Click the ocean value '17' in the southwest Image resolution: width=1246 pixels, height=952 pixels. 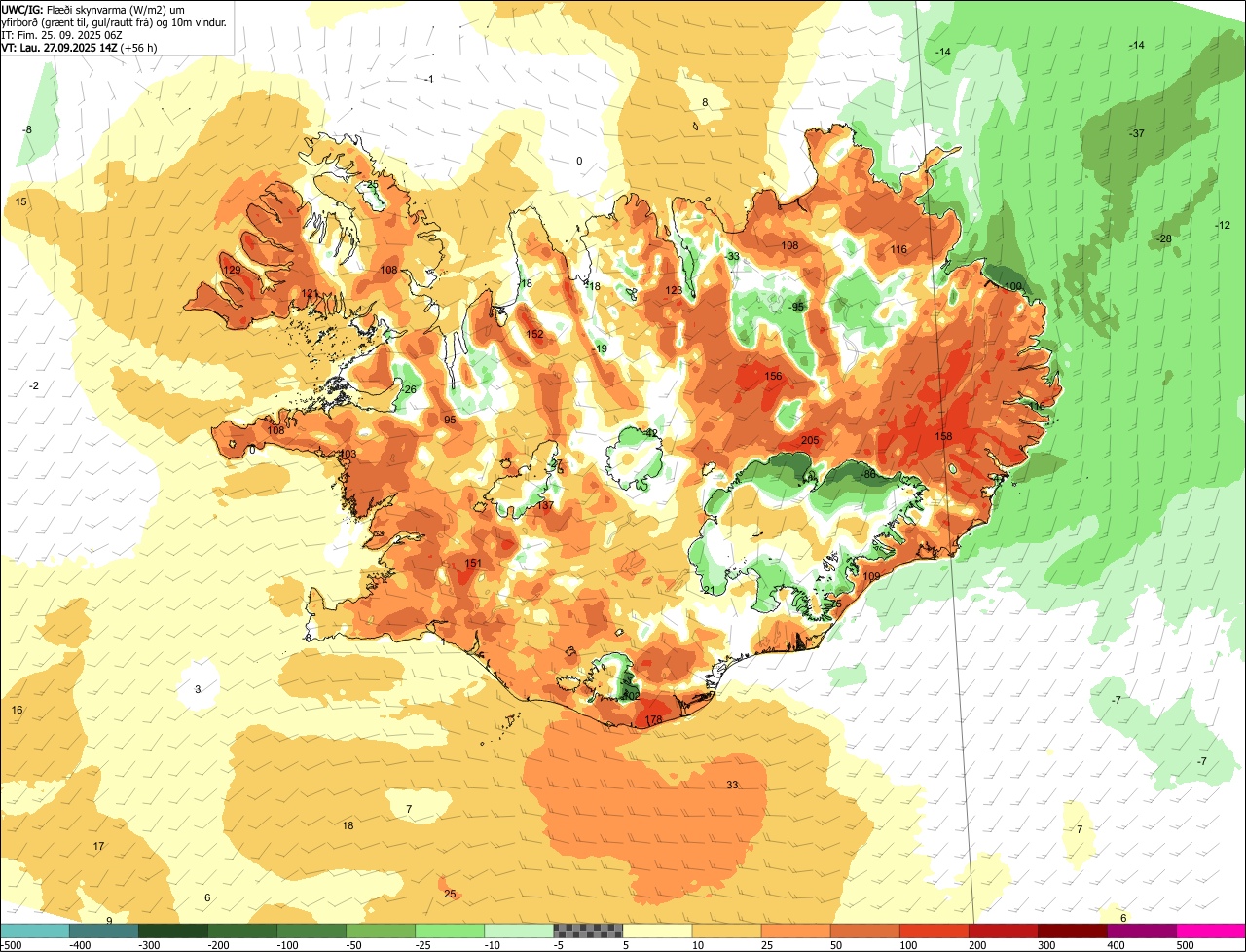(98, 846)
